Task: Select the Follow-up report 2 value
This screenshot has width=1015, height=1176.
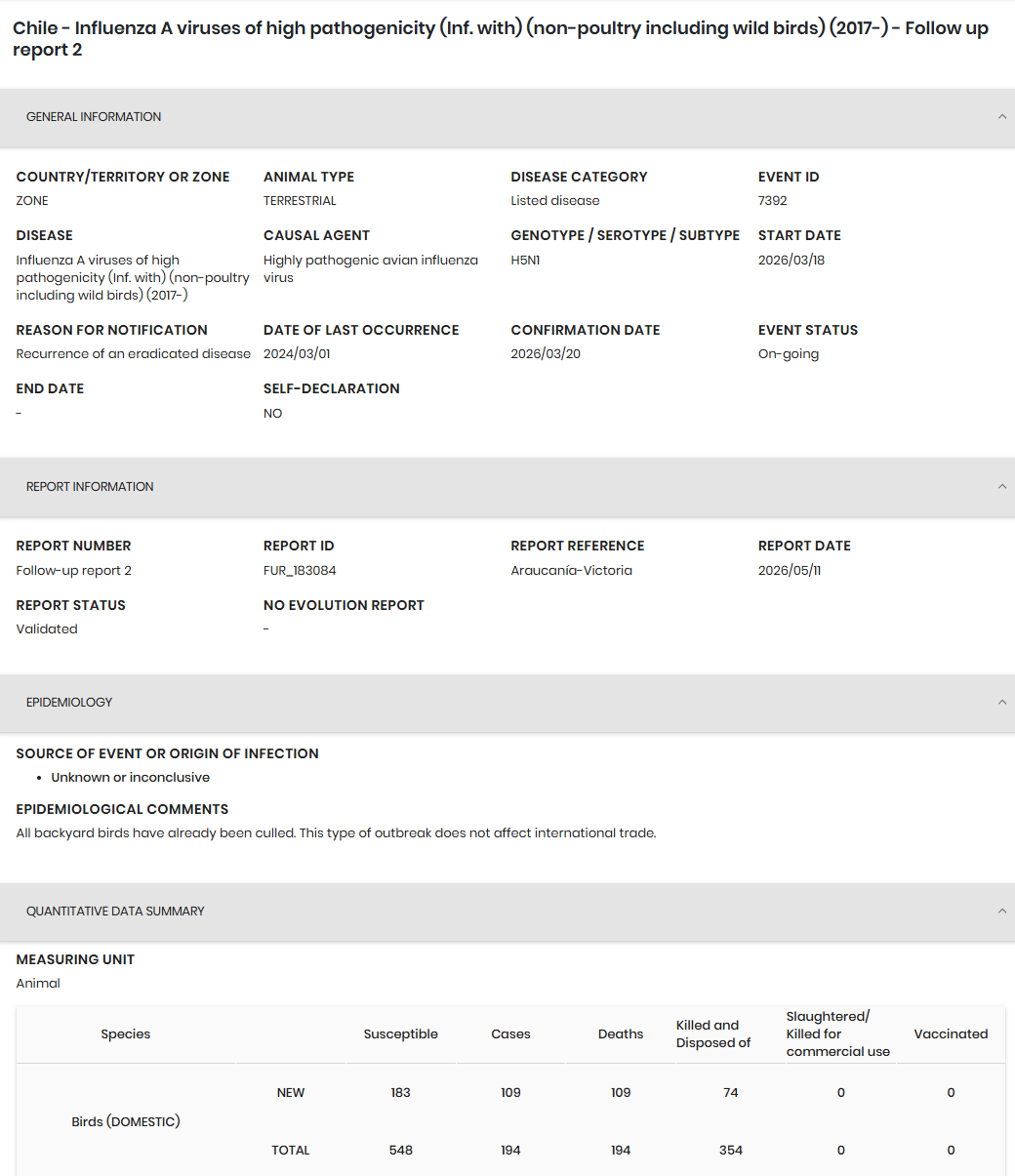Action: (x=74, y=571)
